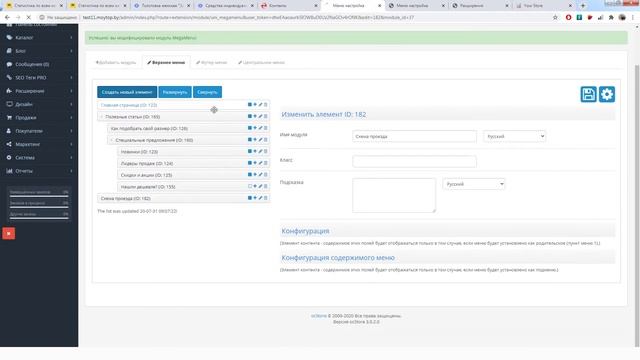Click 'Создать новый элемент' button

tap(127, 92)
